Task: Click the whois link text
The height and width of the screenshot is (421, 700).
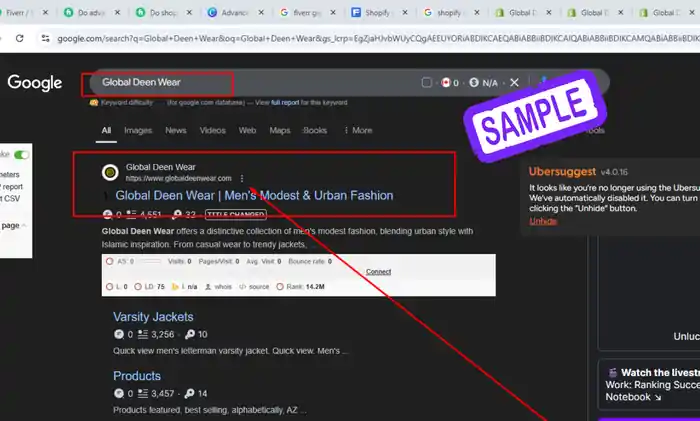Action: pos(223,287)
